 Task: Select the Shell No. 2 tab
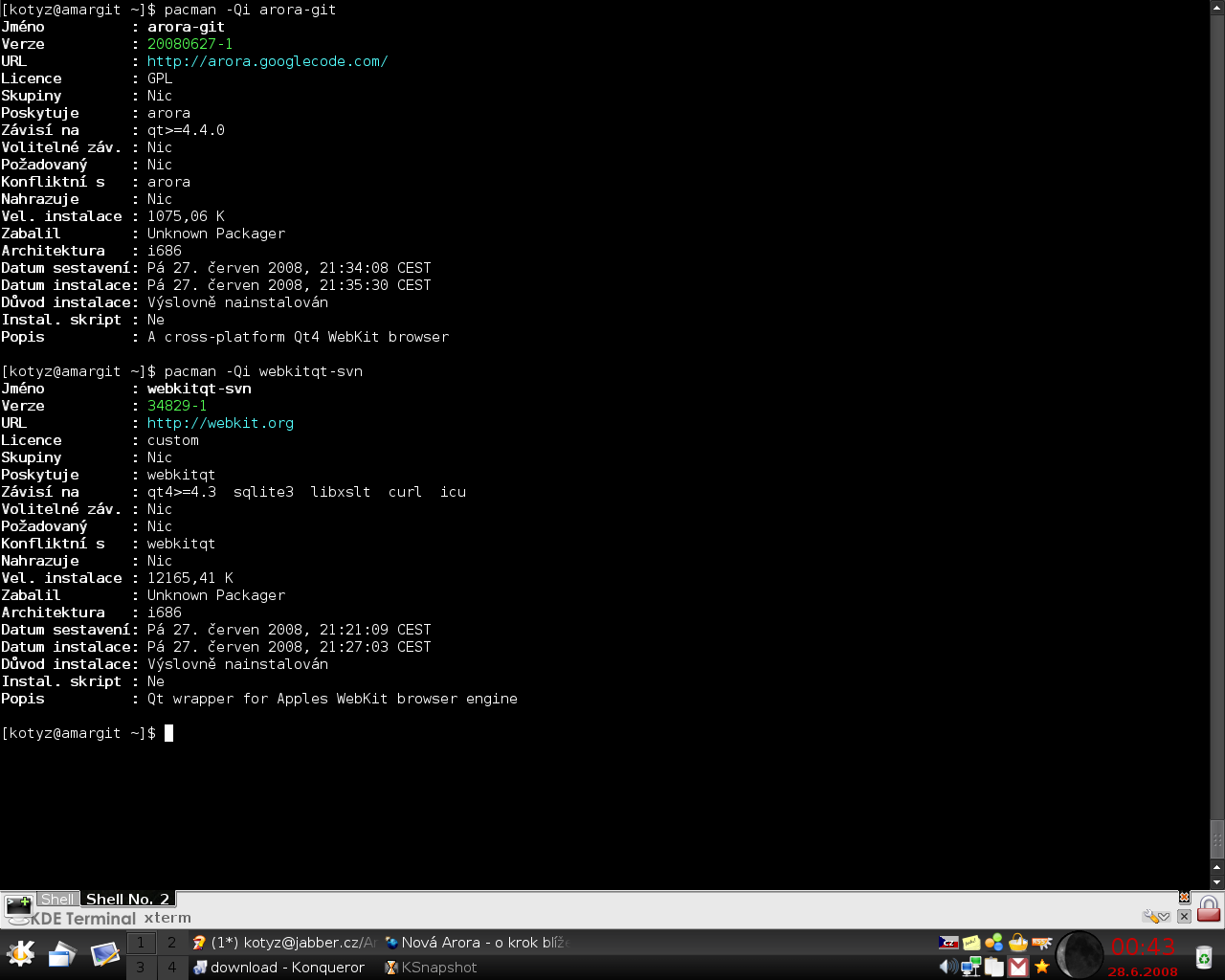(127, 899)
